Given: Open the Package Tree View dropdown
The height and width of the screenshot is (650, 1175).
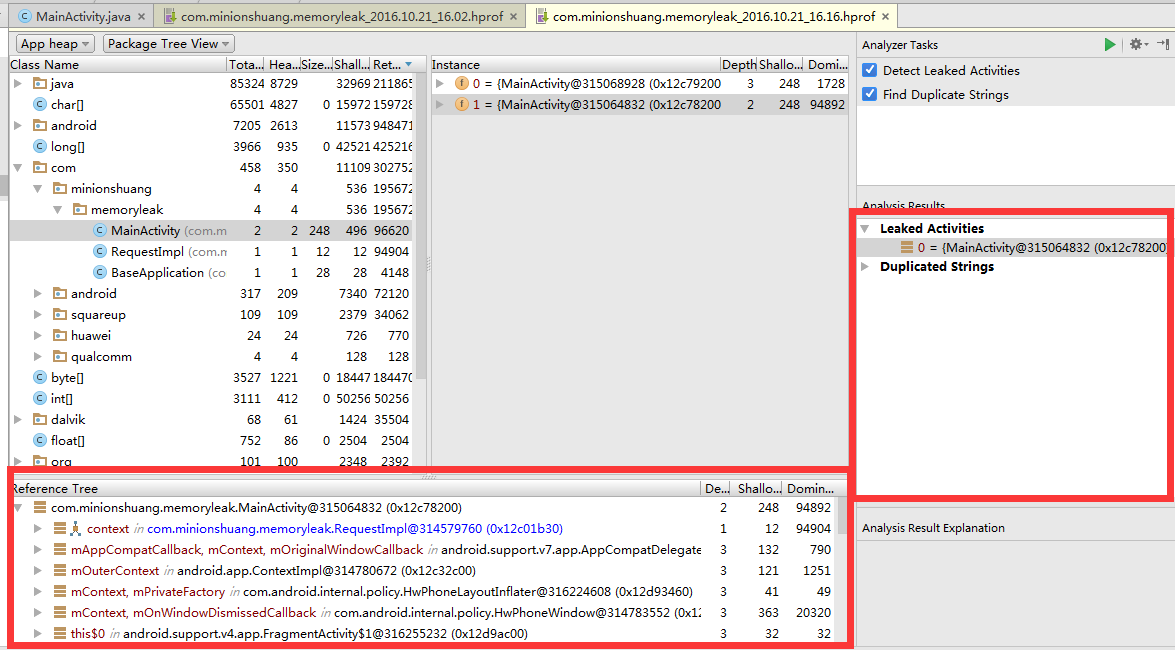Looking at the screenshot, I should [x=168, y=44].
